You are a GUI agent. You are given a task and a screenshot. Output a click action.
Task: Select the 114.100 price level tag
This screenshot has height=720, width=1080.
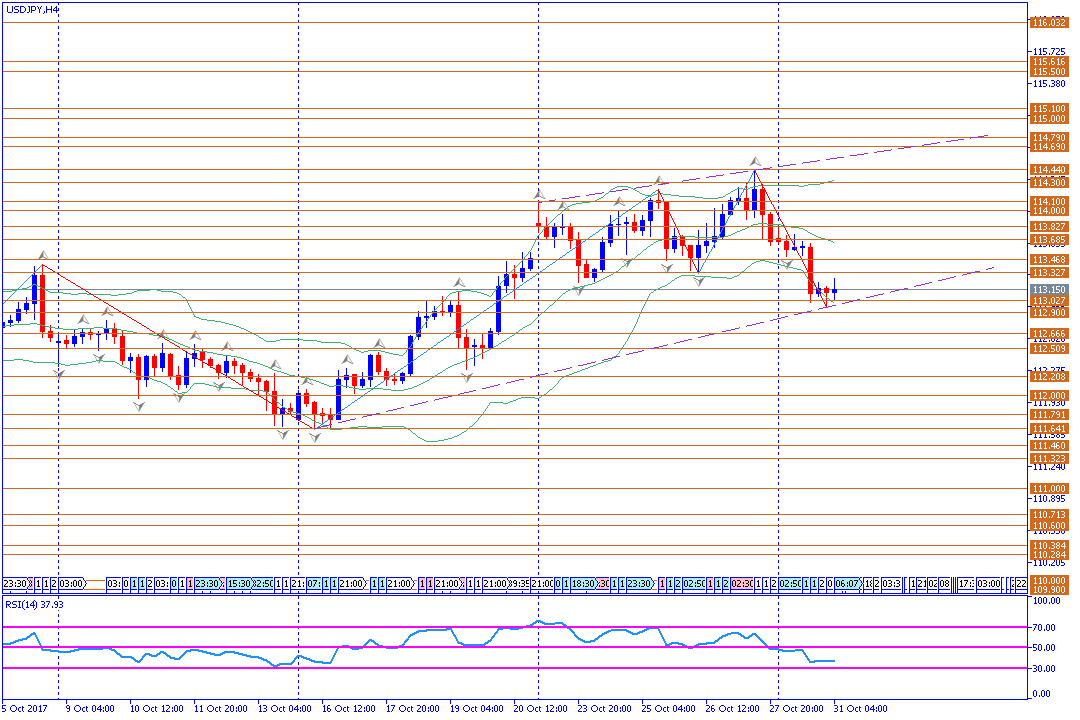point(1049,202)
